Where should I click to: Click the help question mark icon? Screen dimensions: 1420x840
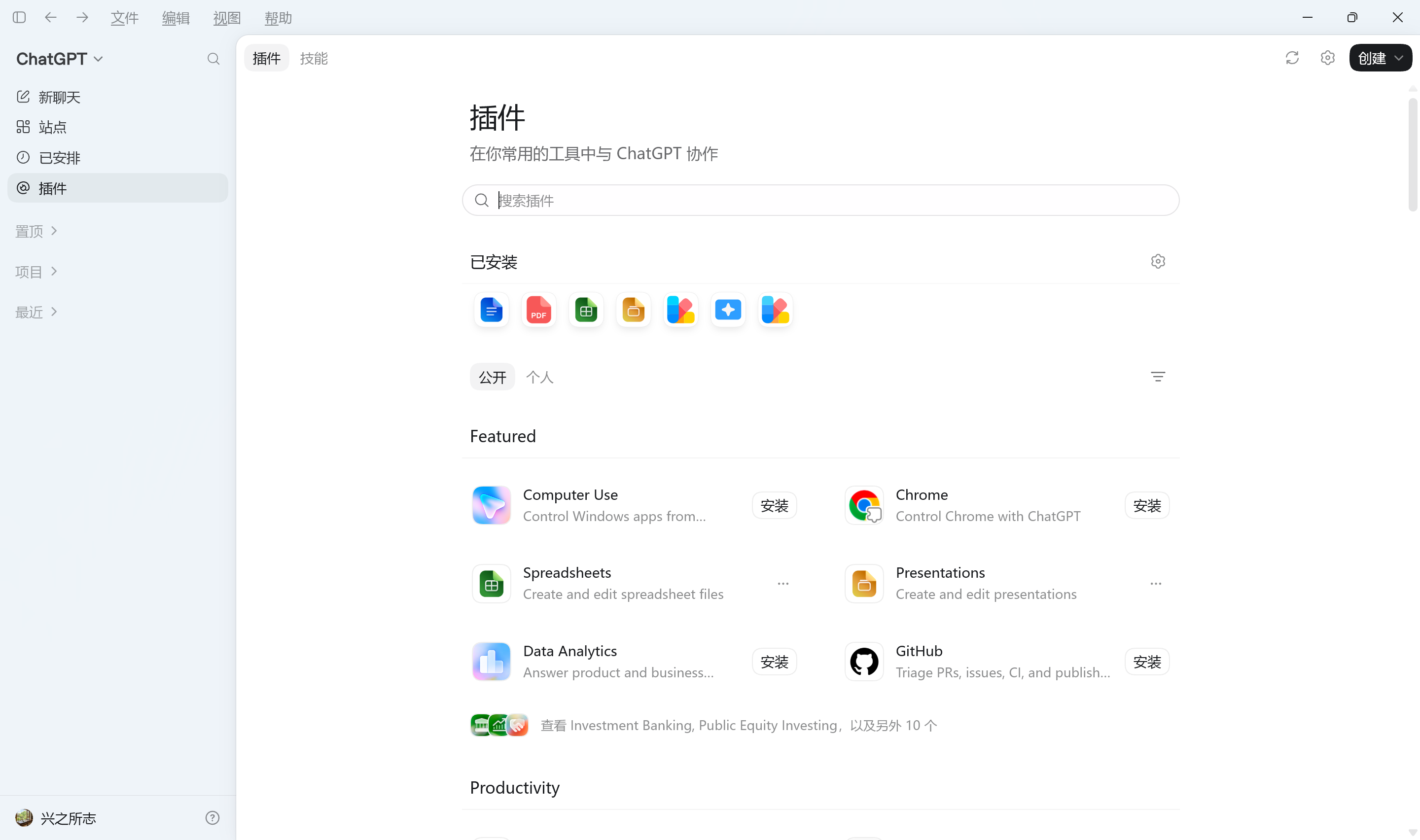click(x=212, y=818)
